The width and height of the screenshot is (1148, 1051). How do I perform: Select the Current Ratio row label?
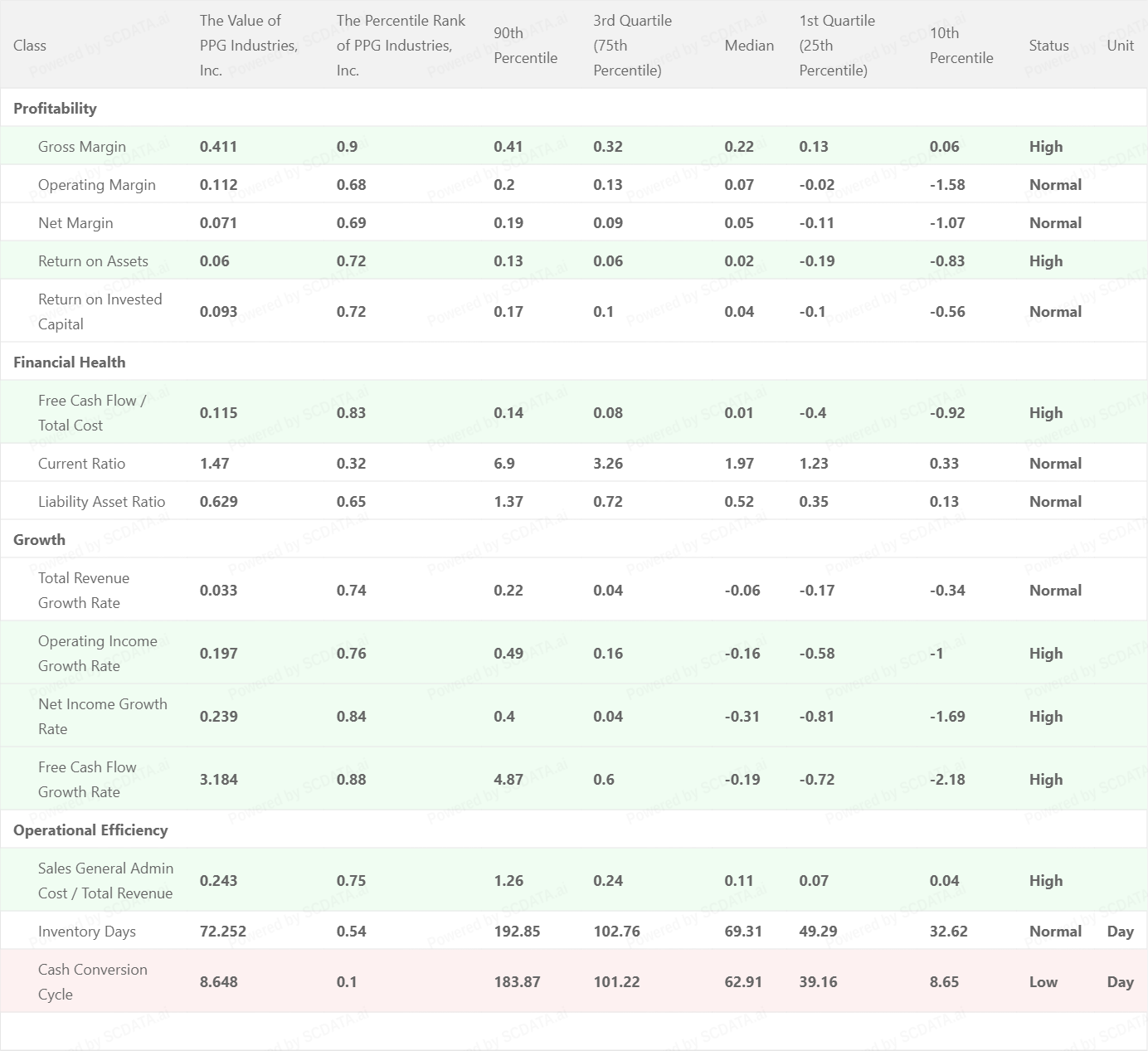[x=81, y=464]
